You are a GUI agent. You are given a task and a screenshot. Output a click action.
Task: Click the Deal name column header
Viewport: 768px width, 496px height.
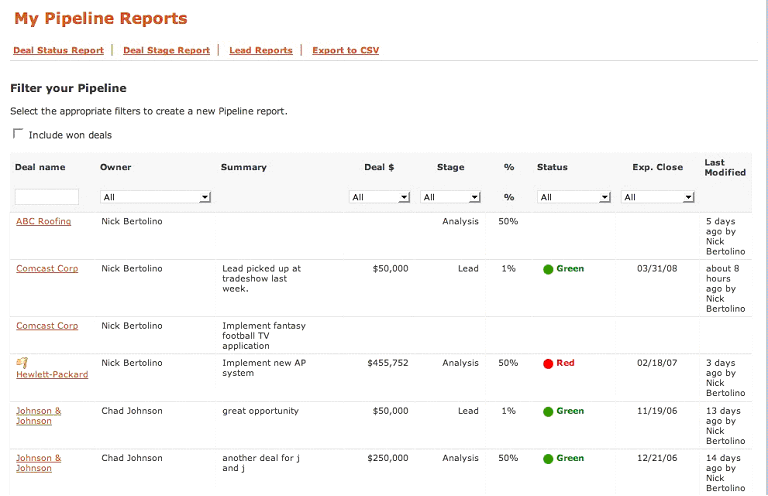click(x=40, y=167)
